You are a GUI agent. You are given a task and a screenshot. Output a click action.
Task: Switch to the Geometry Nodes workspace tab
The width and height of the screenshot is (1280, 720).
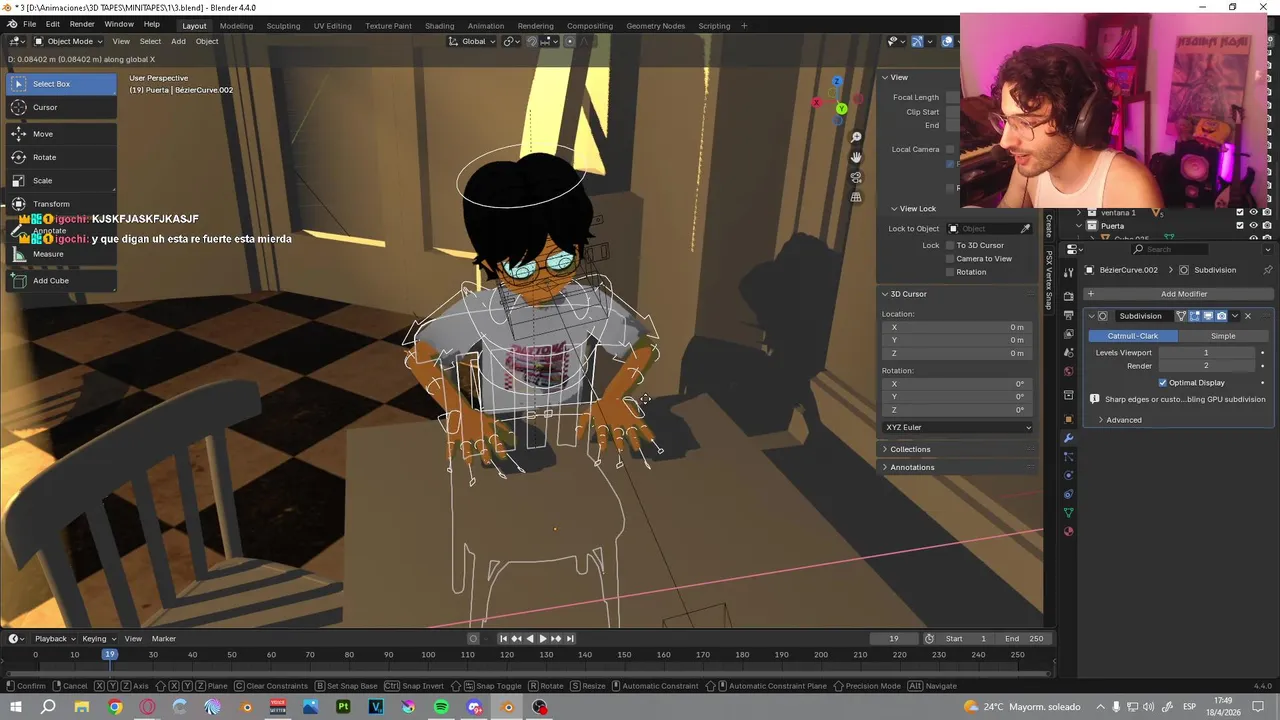pyautogui.click(x=655, y=26)
